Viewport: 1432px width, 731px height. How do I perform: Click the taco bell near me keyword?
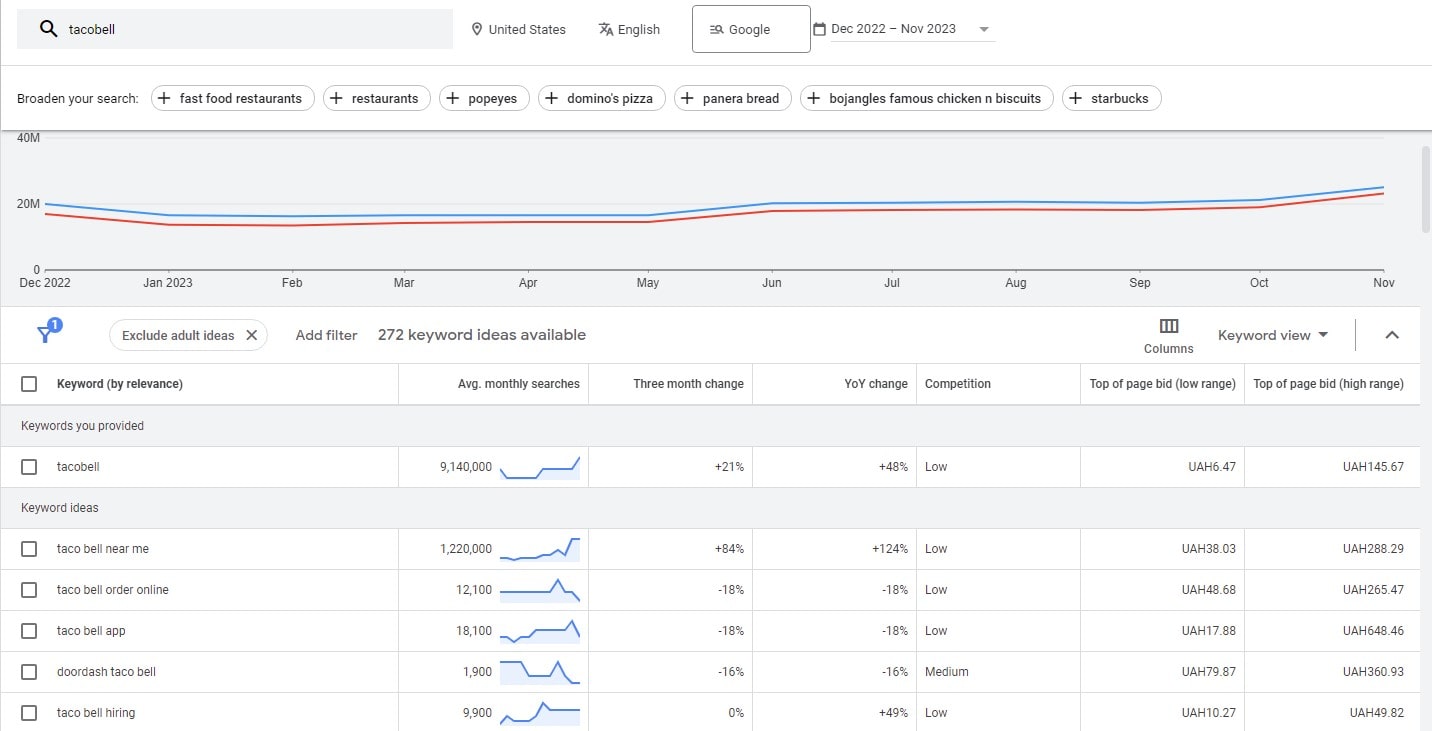click(103, 549)
